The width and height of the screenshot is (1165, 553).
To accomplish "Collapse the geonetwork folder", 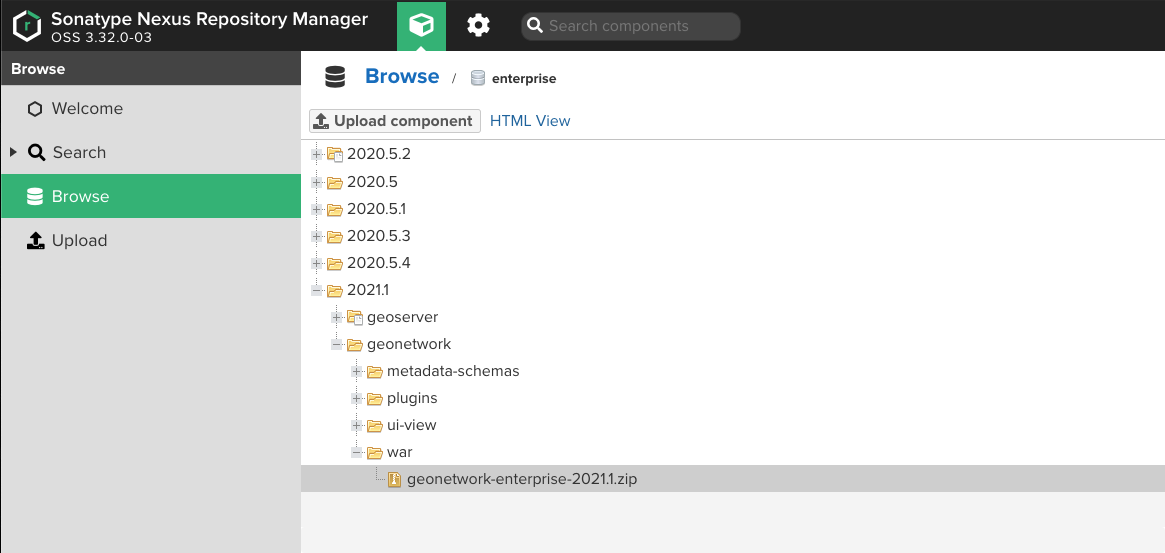I will coord(337,344).
